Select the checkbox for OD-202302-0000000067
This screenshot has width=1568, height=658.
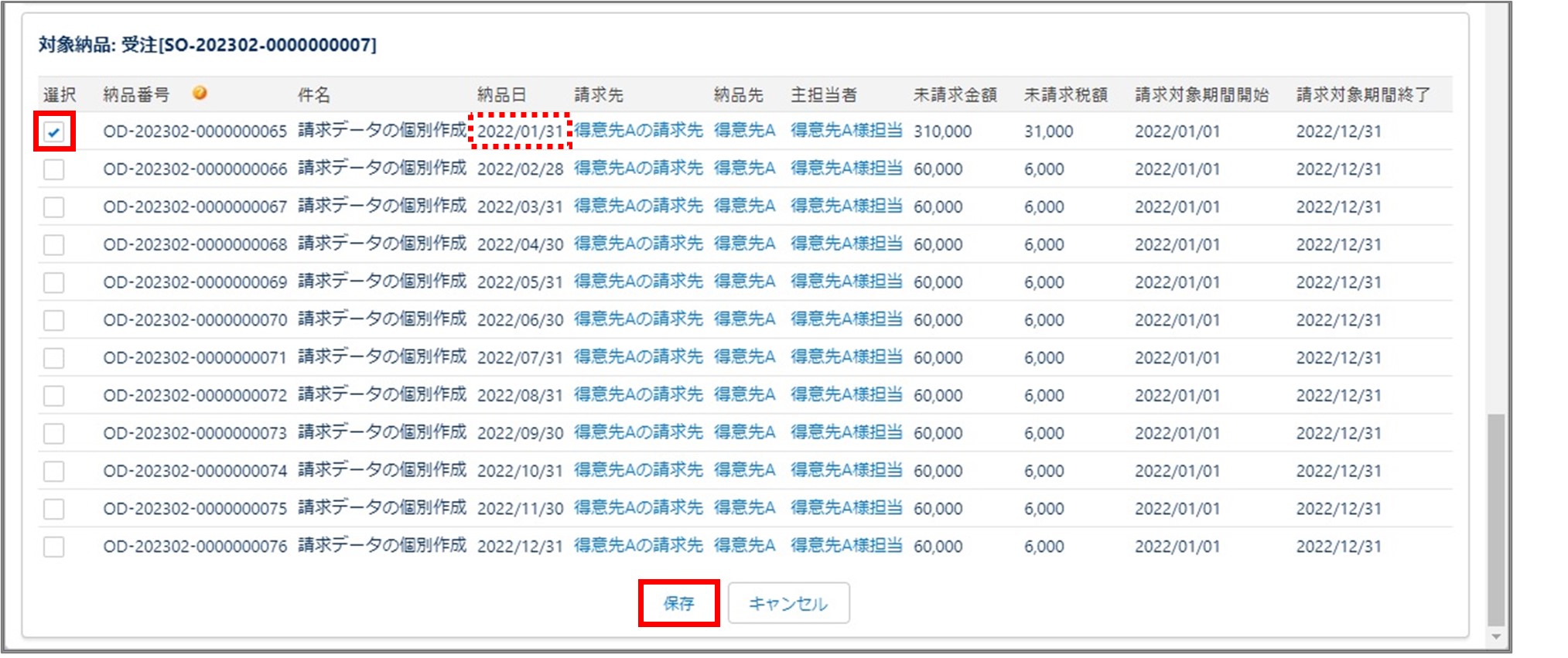(54, 207)
